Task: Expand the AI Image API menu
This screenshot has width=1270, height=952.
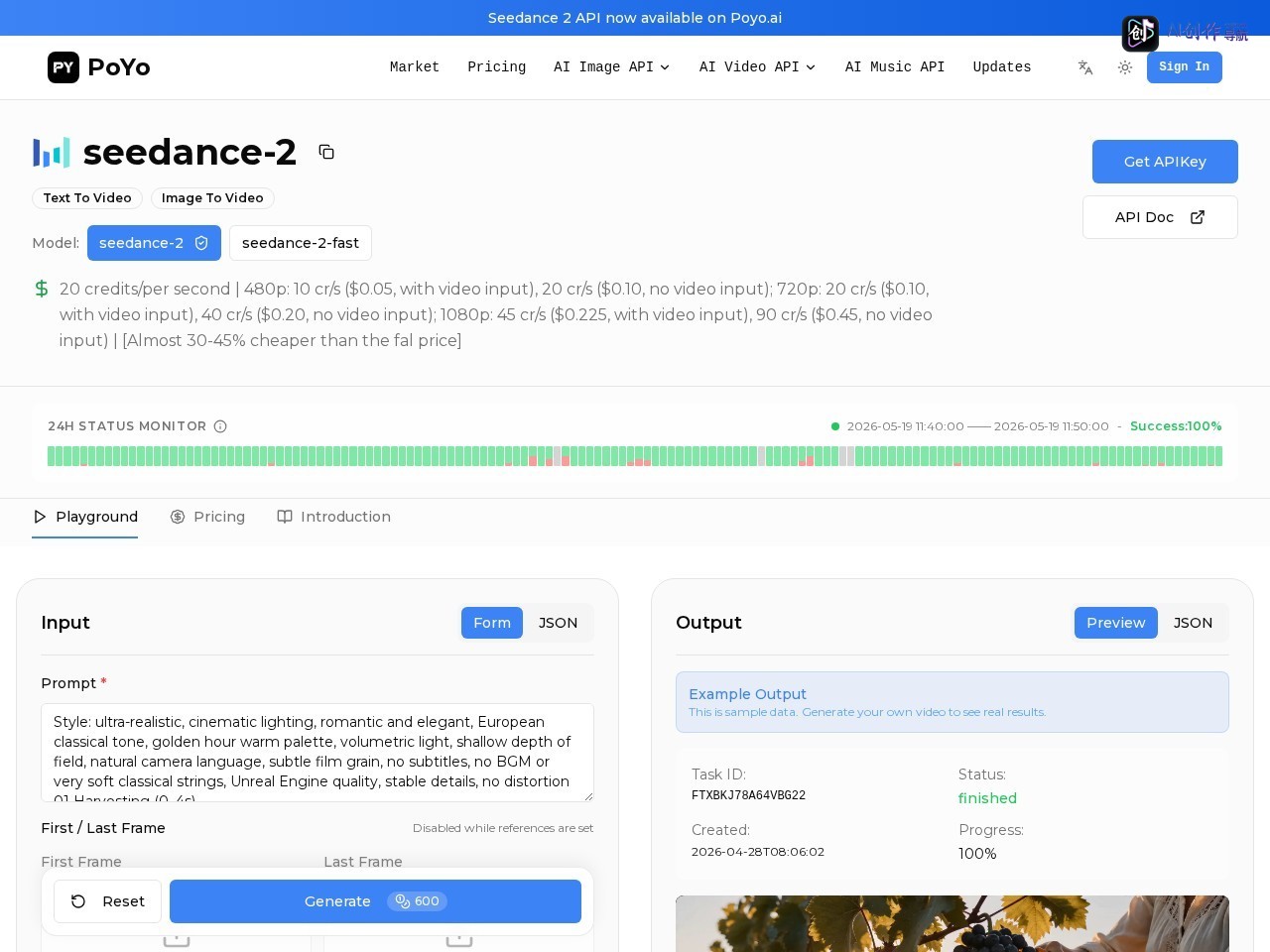Action: pyautogui.click(x=612, y=67)
